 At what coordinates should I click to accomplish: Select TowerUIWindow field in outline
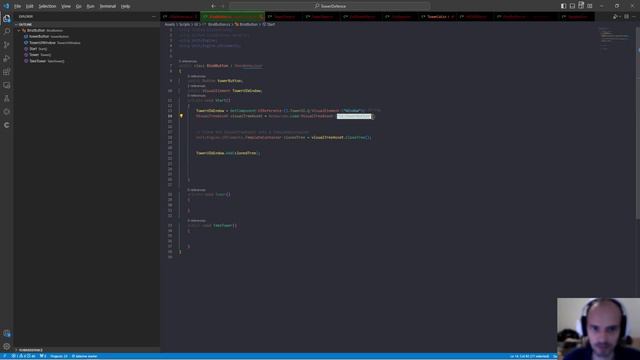52,43
